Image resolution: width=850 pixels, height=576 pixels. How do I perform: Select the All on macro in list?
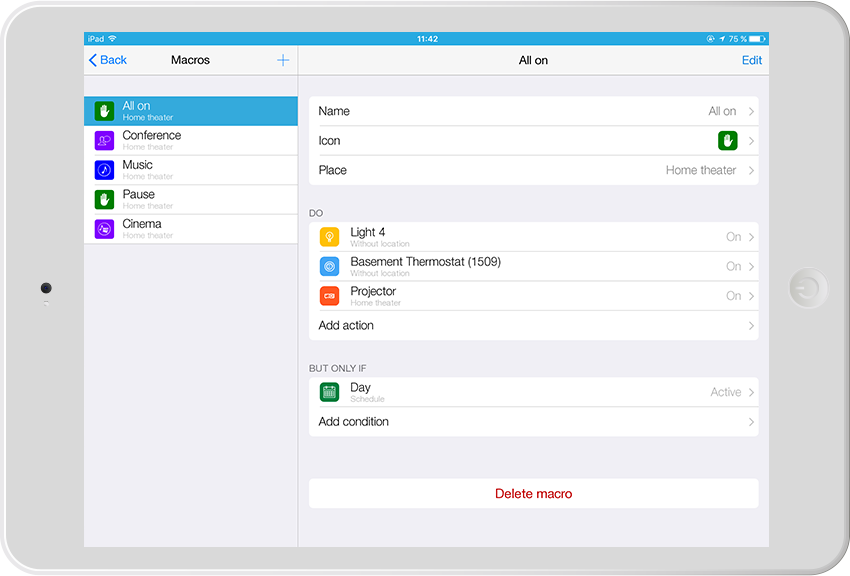click(x=190, y=110)
